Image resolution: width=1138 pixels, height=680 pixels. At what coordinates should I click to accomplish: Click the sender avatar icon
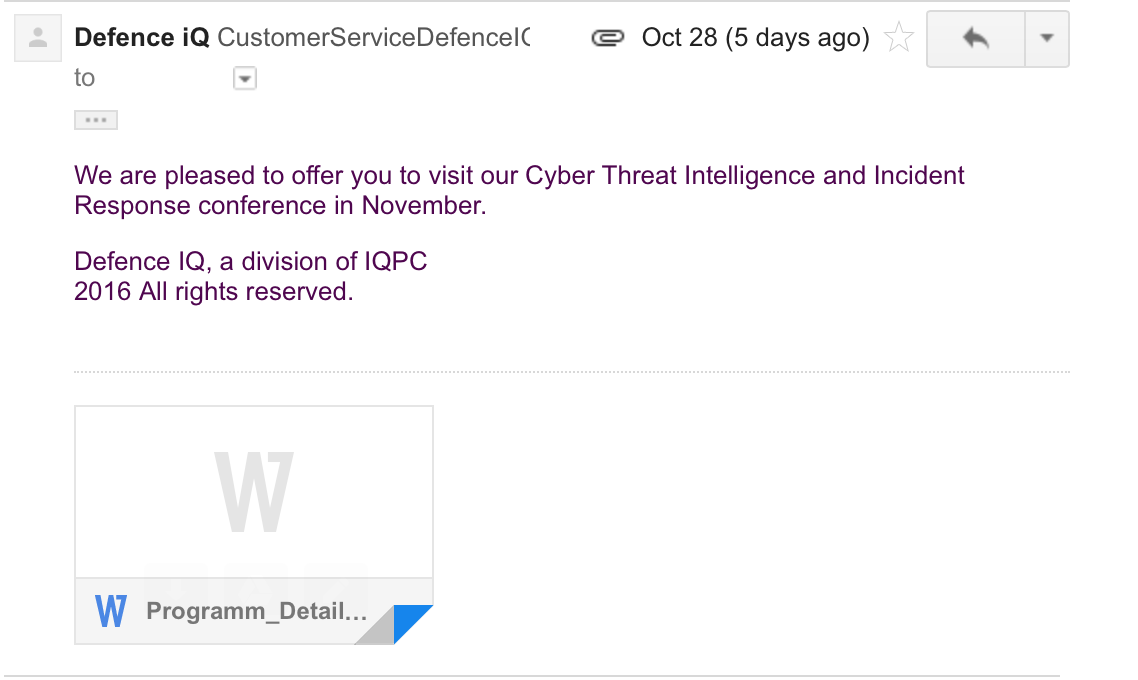click(38, 40)
